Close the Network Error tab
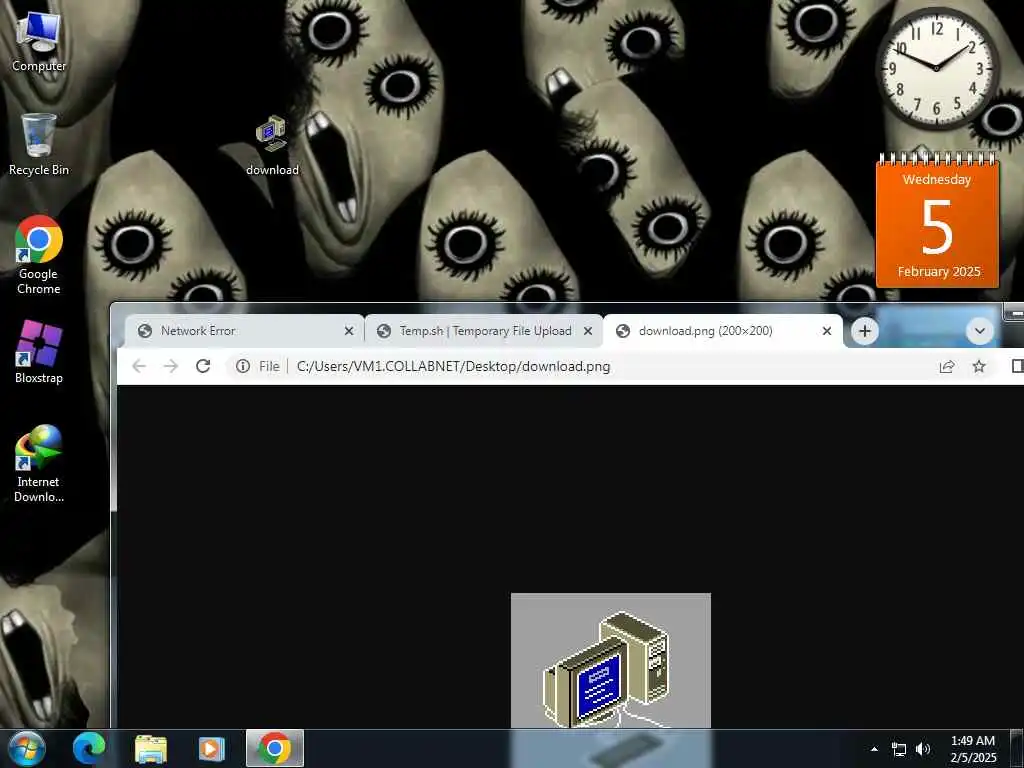This screenshot has height=768, width=1024. [x=349, y=331]
